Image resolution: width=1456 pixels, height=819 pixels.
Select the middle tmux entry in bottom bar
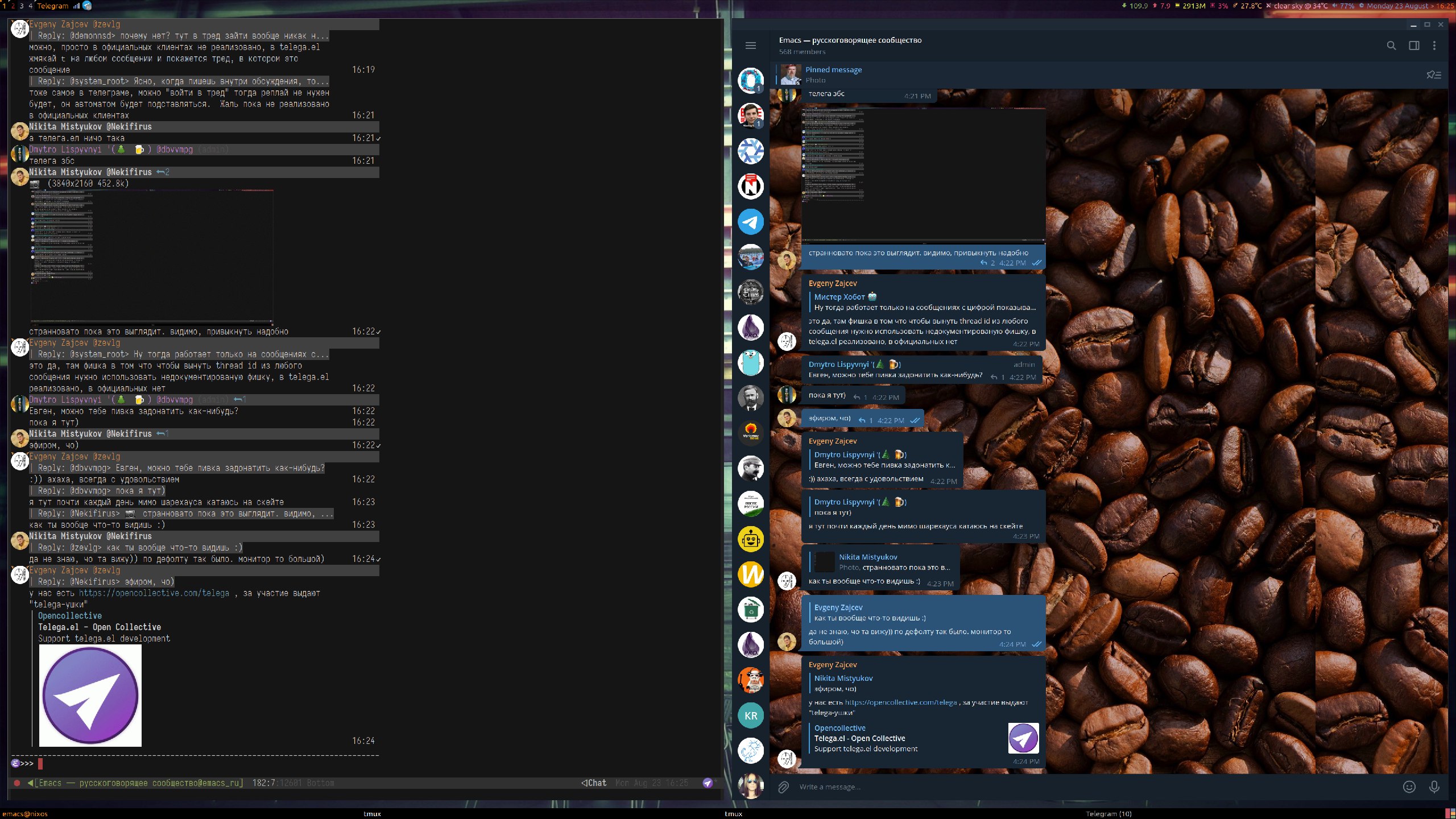coord(733,814)
